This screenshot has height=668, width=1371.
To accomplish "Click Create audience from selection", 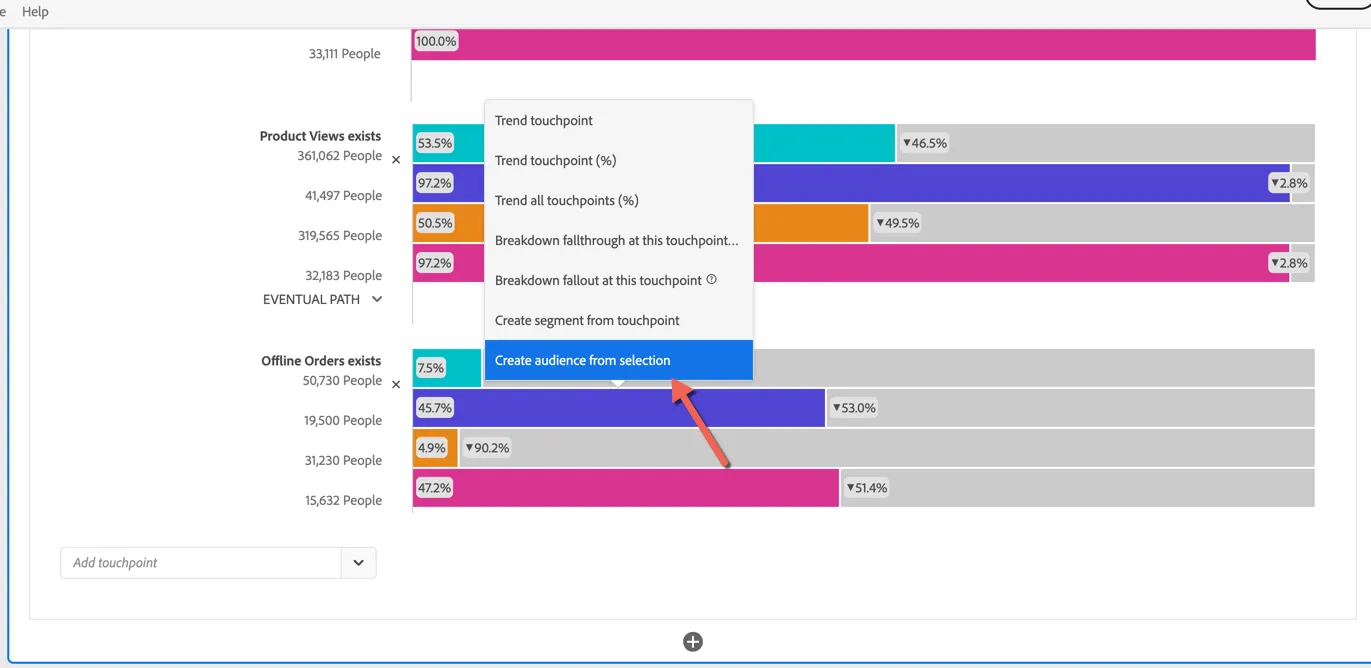I will [x=619, y=360].
